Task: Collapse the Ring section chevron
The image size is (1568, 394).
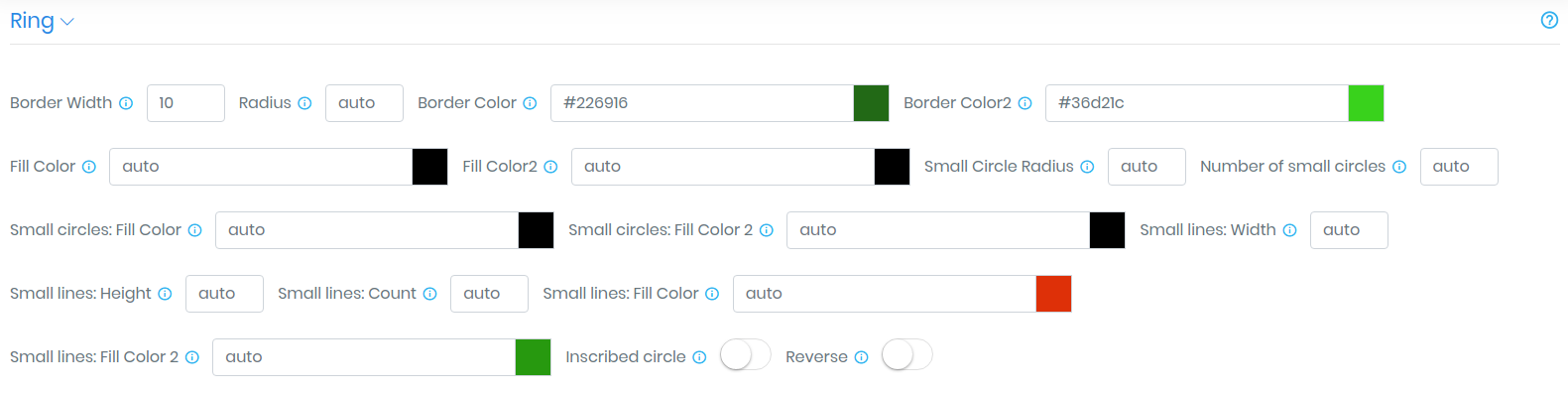Action: tap(67, 22)
